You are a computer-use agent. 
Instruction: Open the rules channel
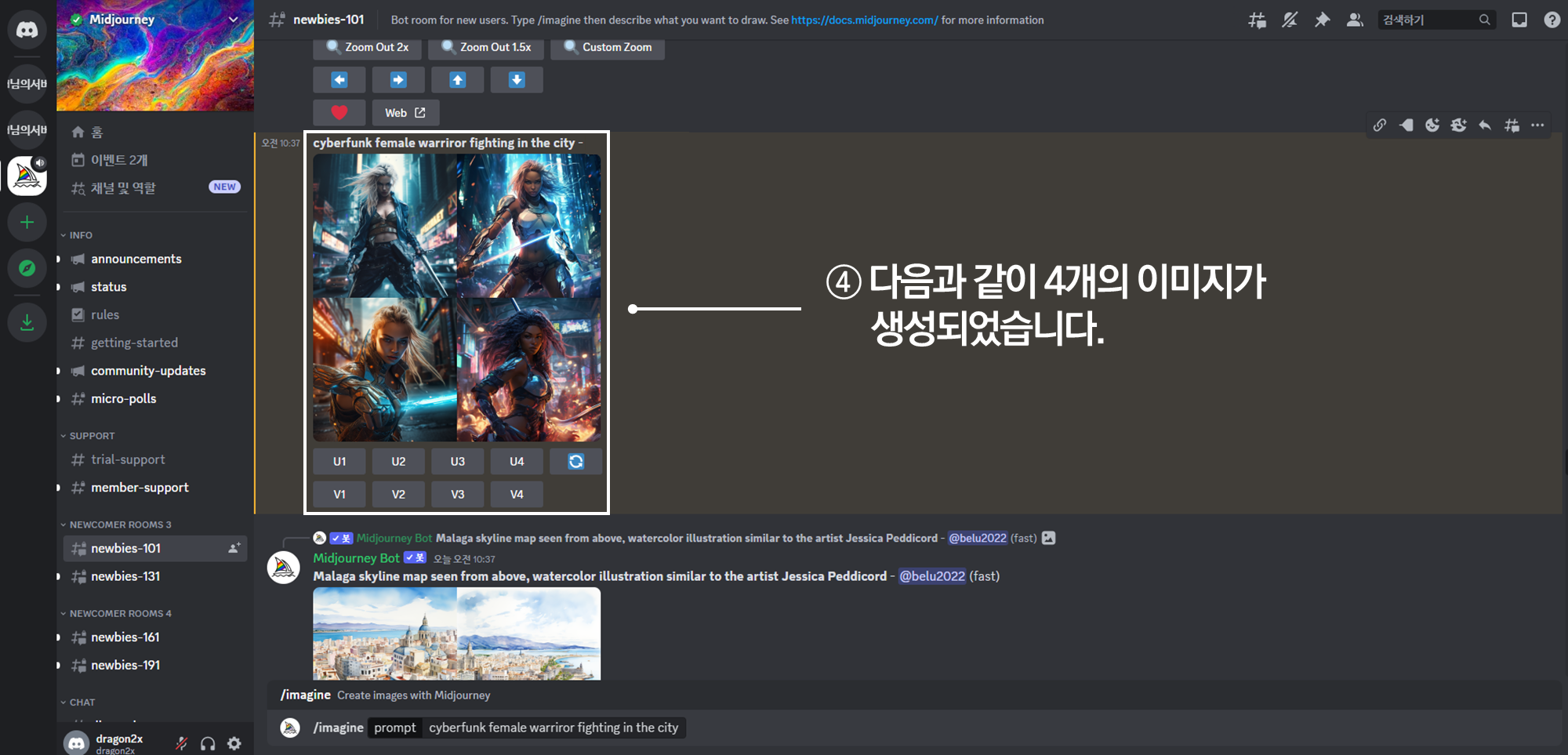coord(155,314)
